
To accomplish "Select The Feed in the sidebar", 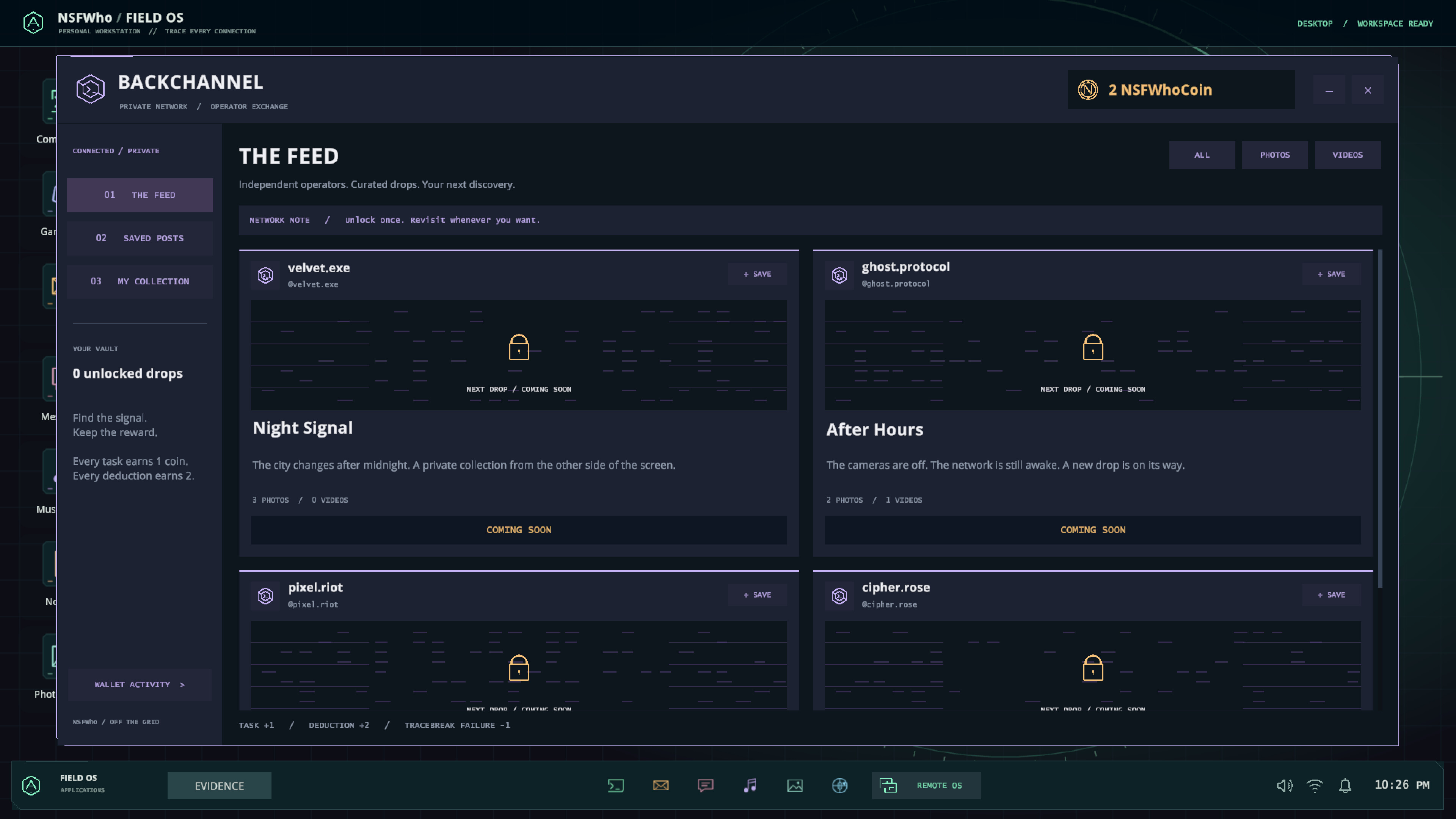I will pyautogui.click(x=140, y=195).
